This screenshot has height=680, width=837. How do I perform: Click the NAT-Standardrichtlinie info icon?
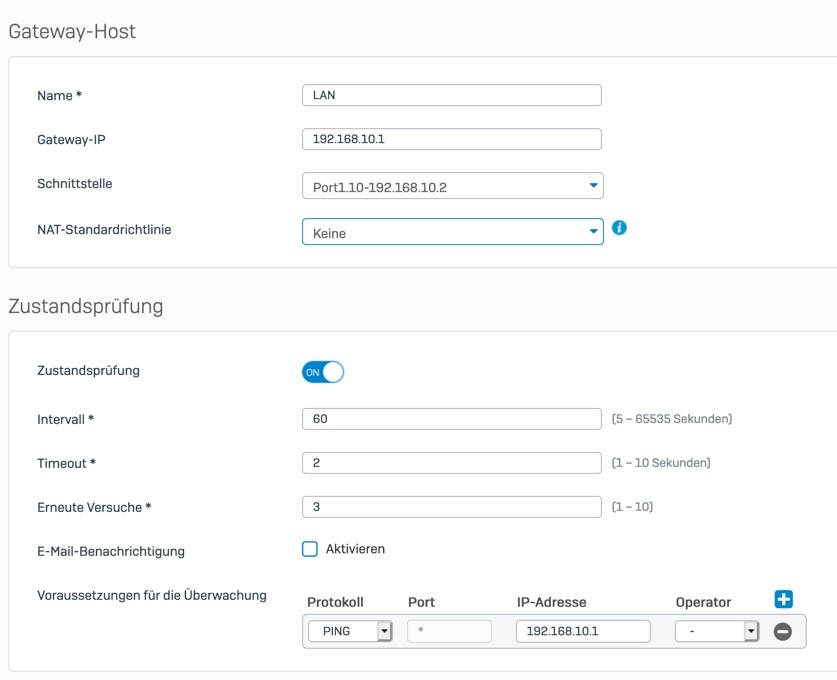click(x=619, y=228)
